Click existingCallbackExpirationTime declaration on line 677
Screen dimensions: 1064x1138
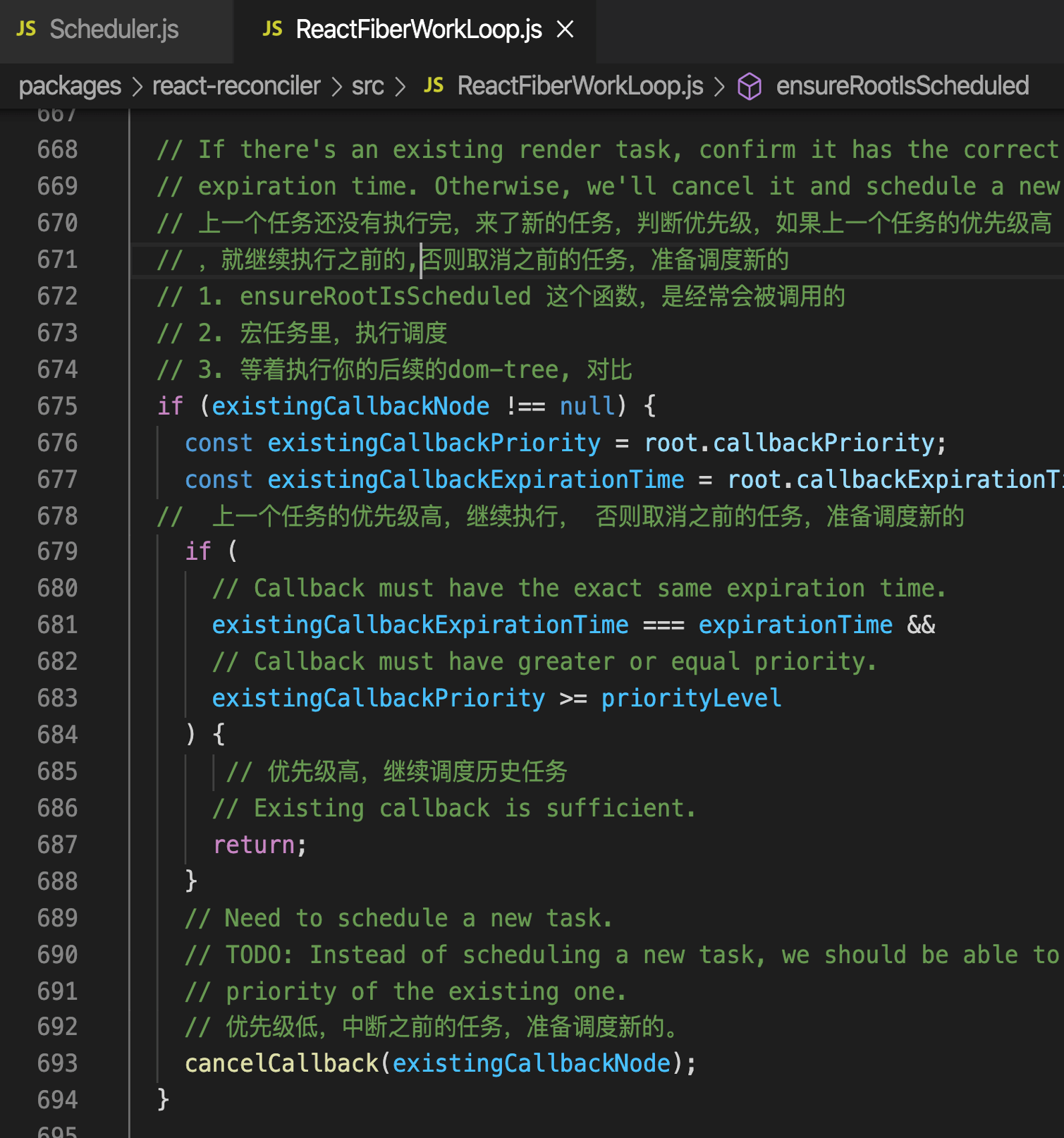476,479
